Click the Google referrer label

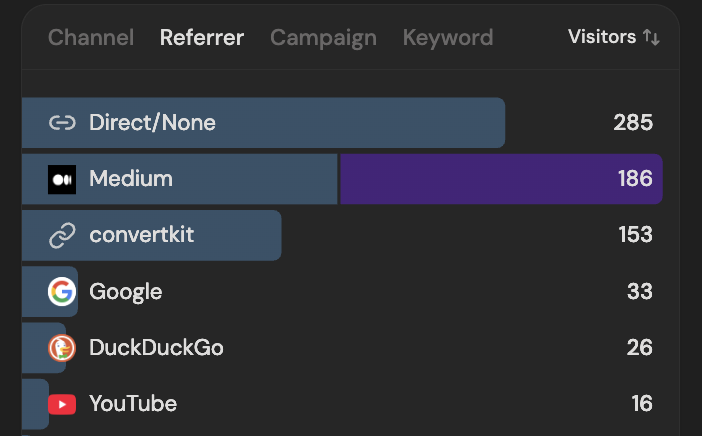click(126, 292)
